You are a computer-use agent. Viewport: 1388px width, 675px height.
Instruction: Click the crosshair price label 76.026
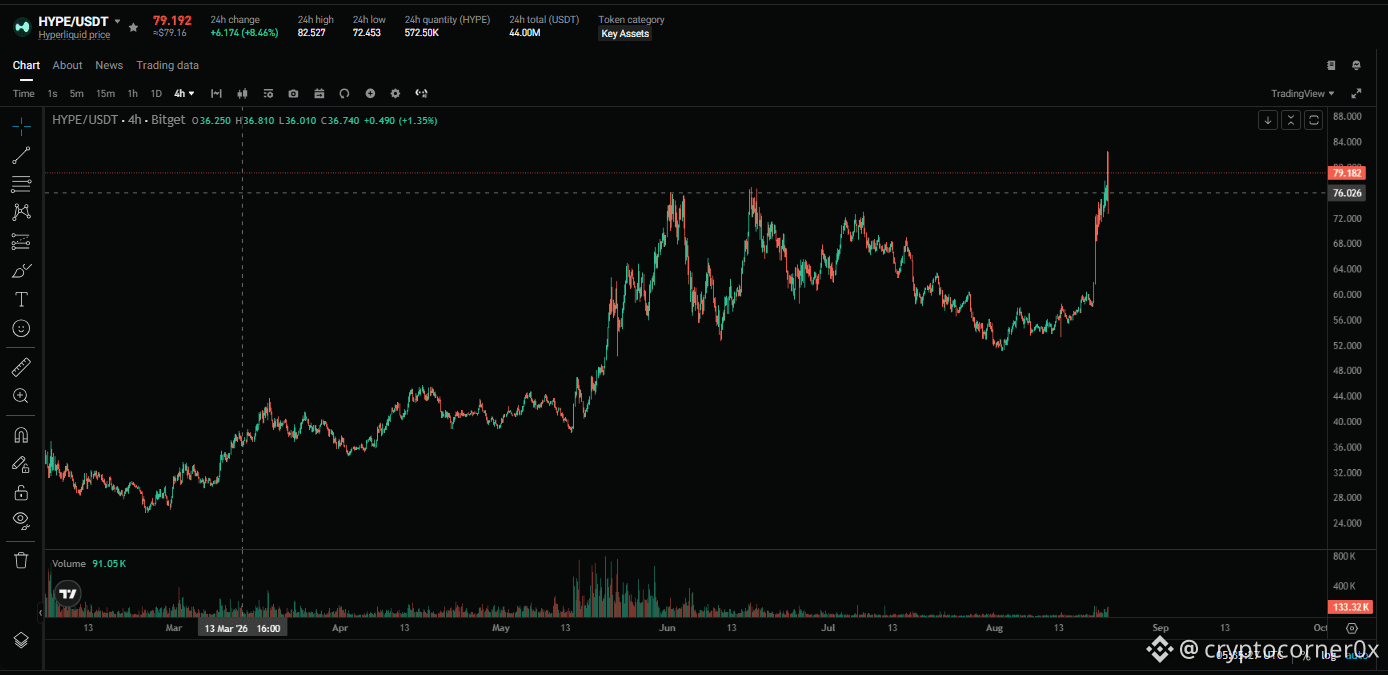1347,193
